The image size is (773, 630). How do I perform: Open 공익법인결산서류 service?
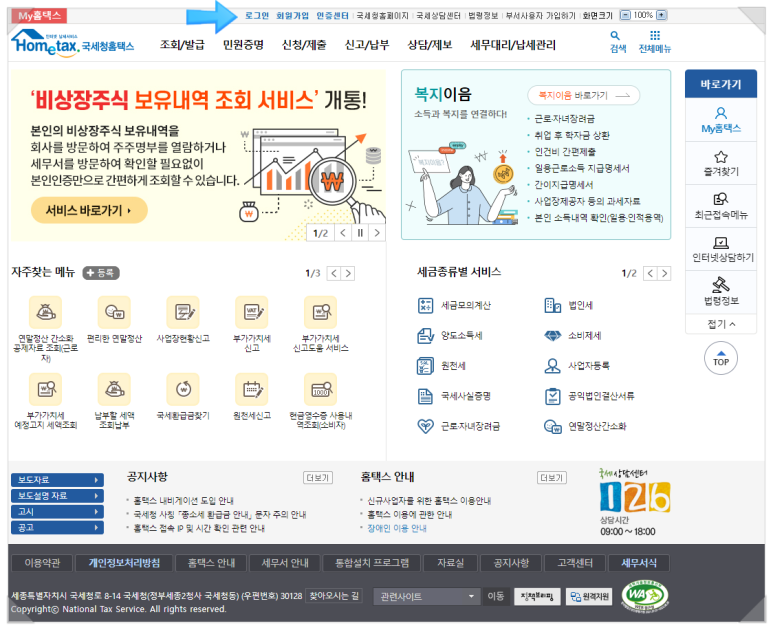pos(590,396)
